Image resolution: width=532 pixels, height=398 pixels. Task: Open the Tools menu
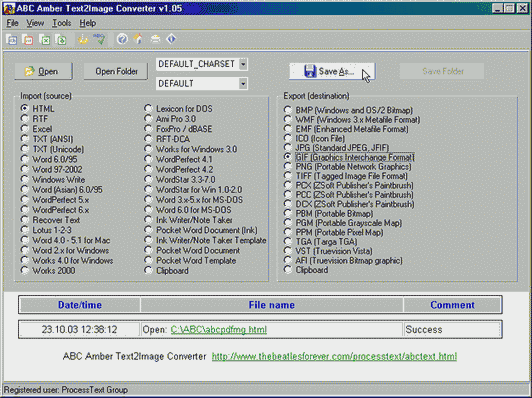point(61,23)
